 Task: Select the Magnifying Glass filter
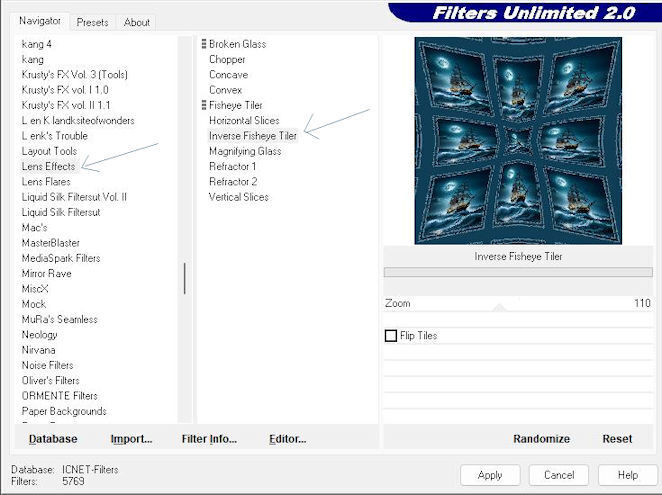point(245,151)
